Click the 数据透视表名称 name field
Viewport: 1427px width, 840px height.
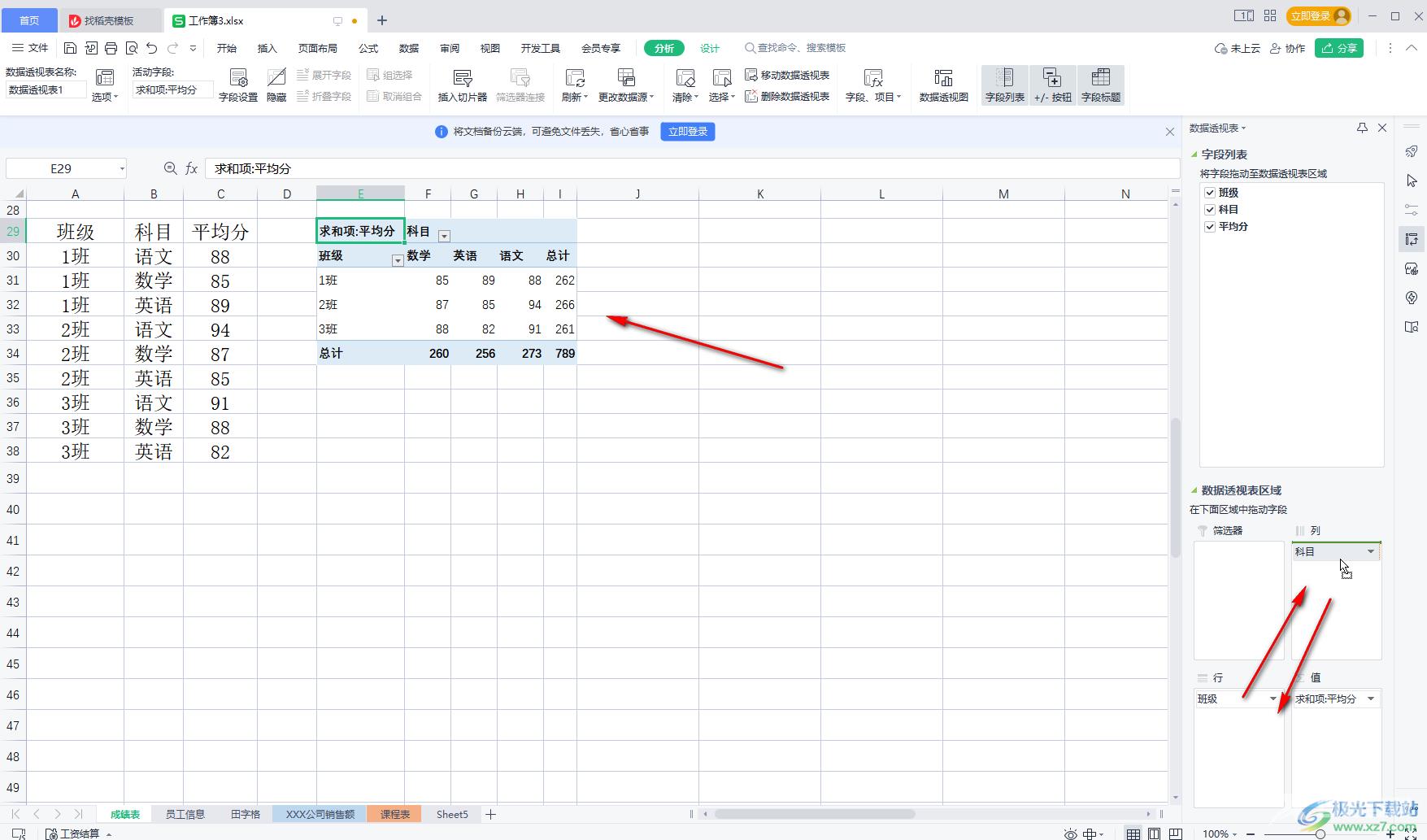(x=46, y=90)
